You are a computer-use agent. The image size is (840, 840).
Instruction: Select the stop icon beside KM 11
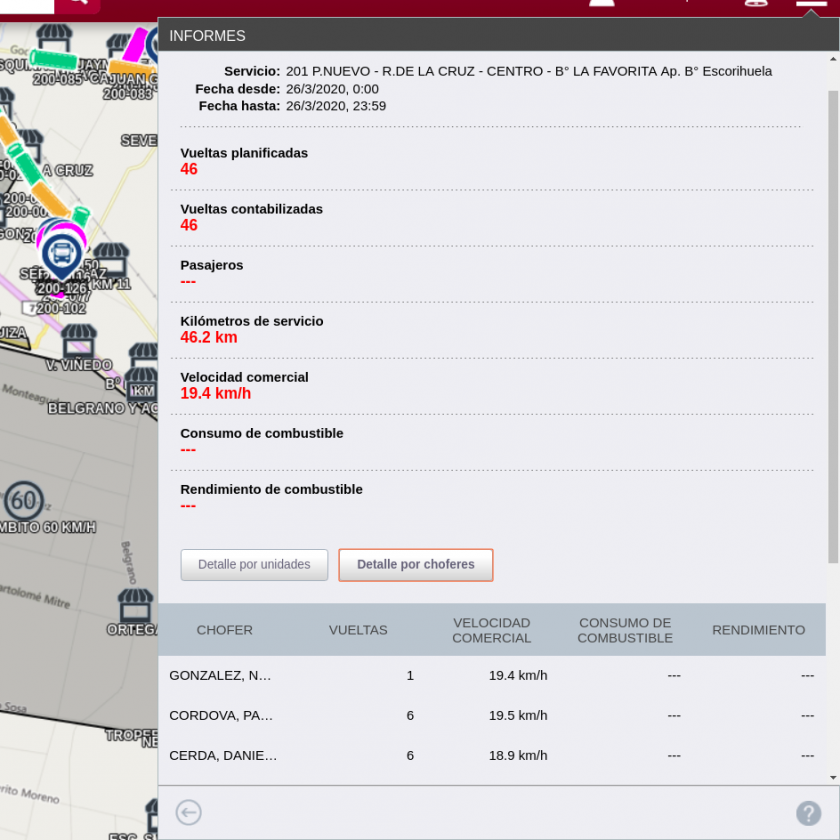[x=111, y=260]
